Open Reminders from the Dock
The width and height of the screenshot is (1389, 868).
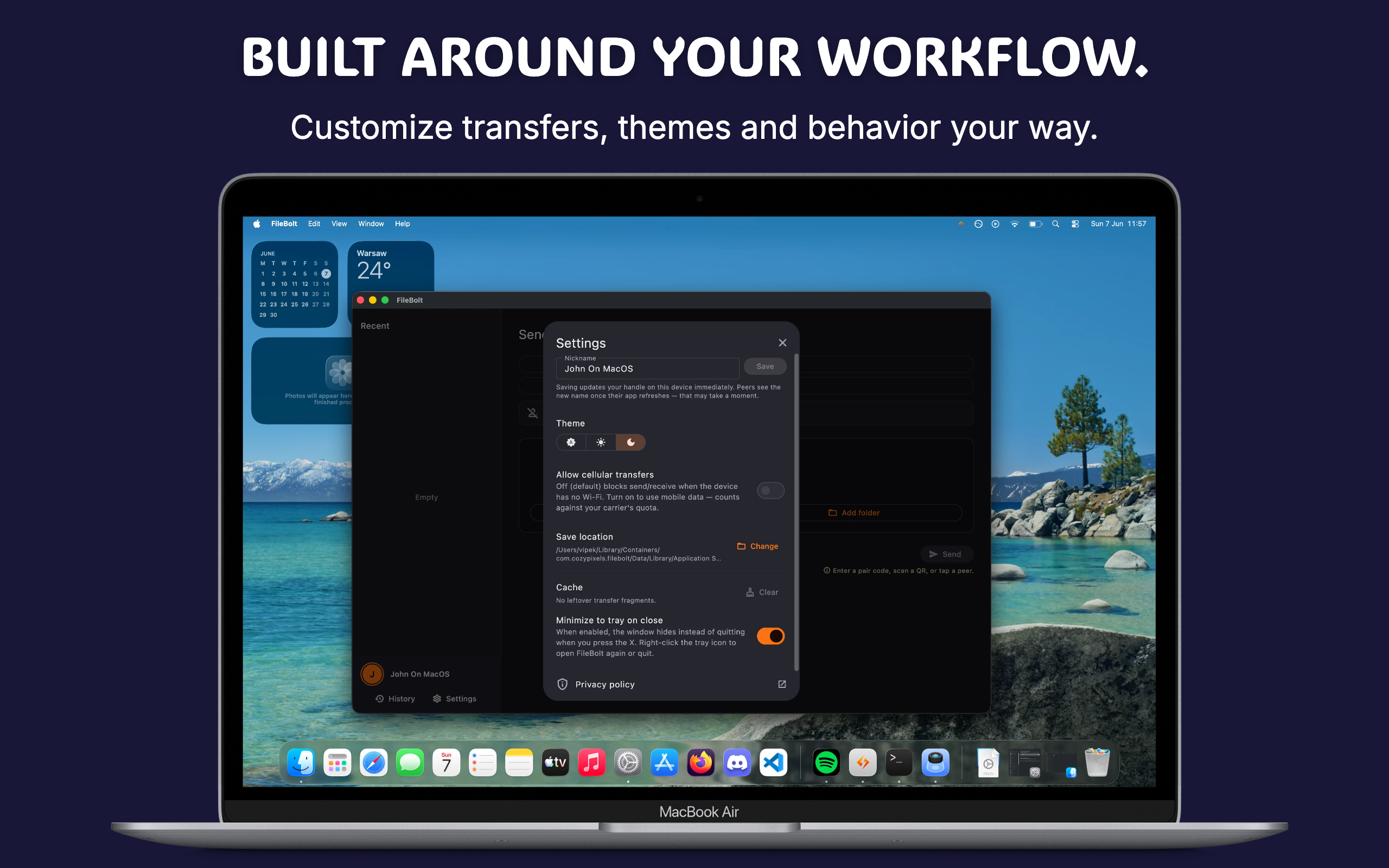pos(483,762)
